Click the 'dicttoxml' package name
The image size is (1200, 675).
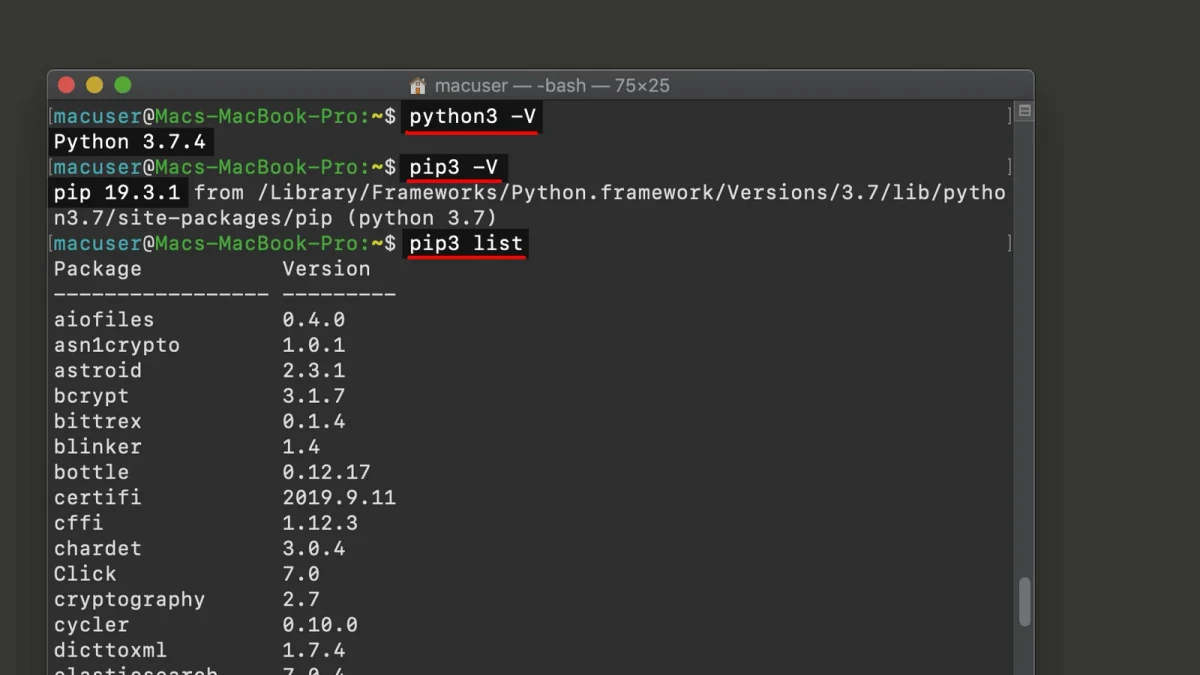tap(111, 651)
